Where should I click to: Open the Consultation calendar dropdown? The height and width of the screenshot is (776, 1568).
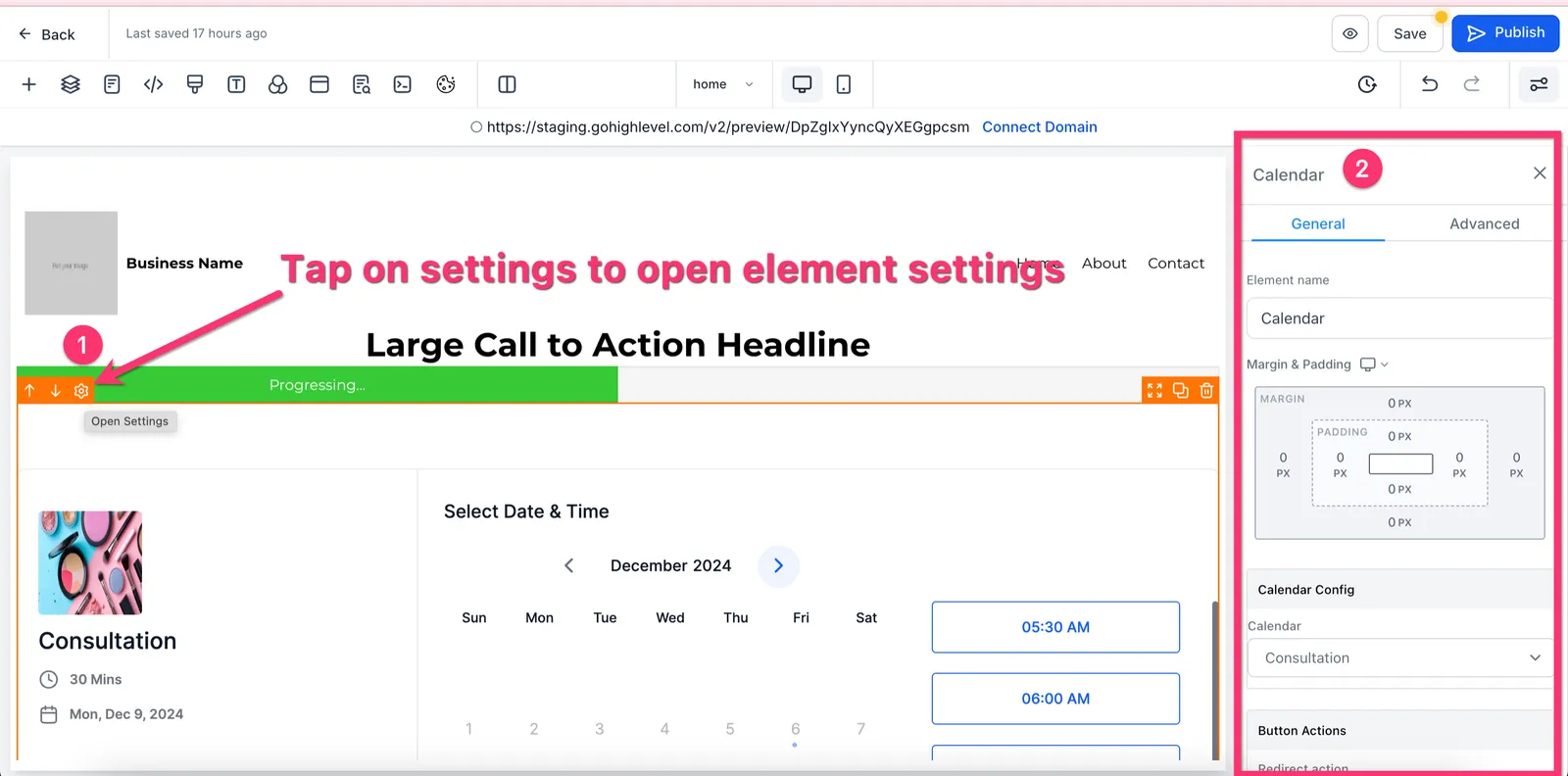pyautogui.click(x=1398, y=657)
